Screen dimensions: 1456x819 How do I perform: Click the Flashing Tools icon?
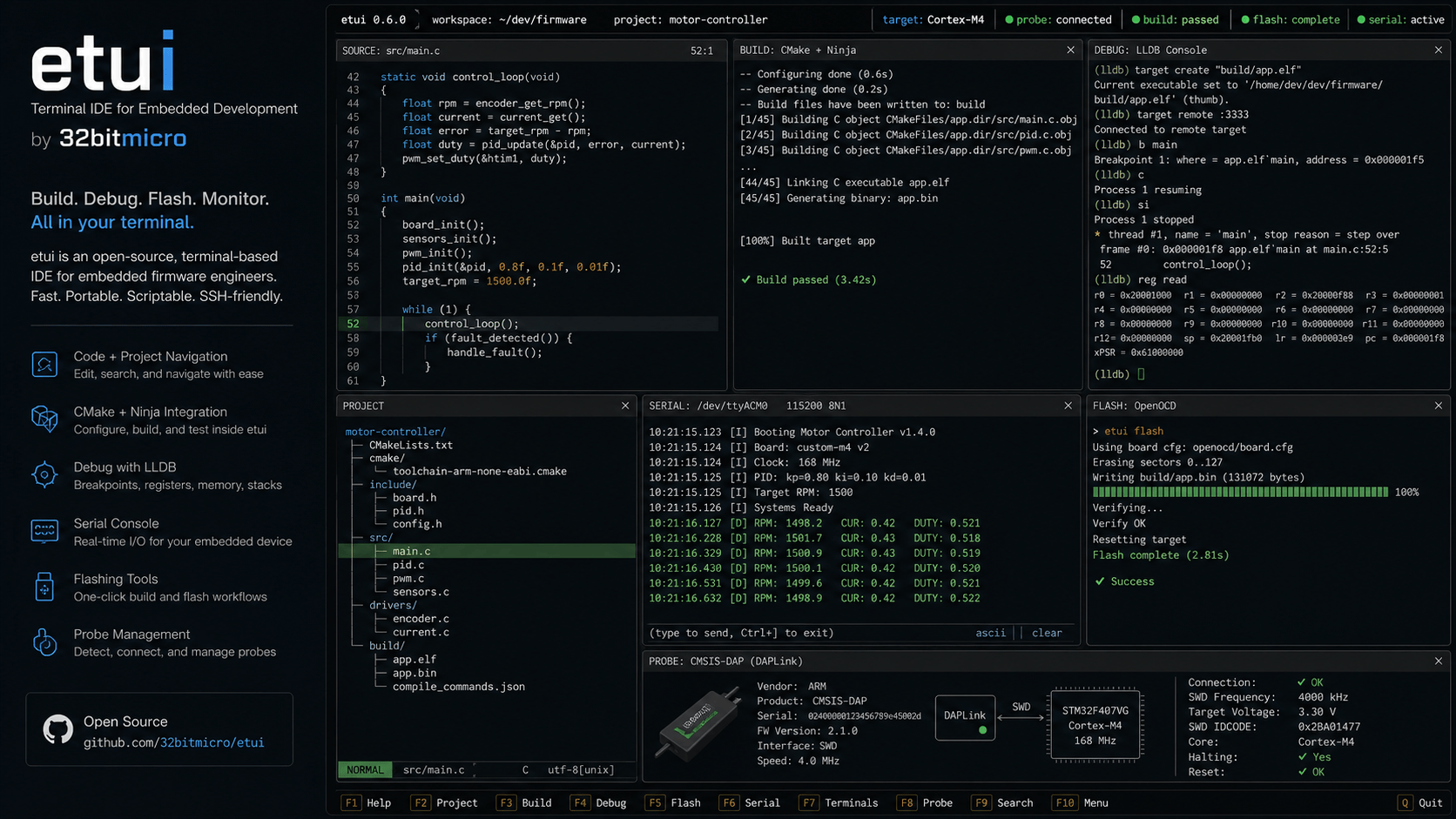[44, 587]
